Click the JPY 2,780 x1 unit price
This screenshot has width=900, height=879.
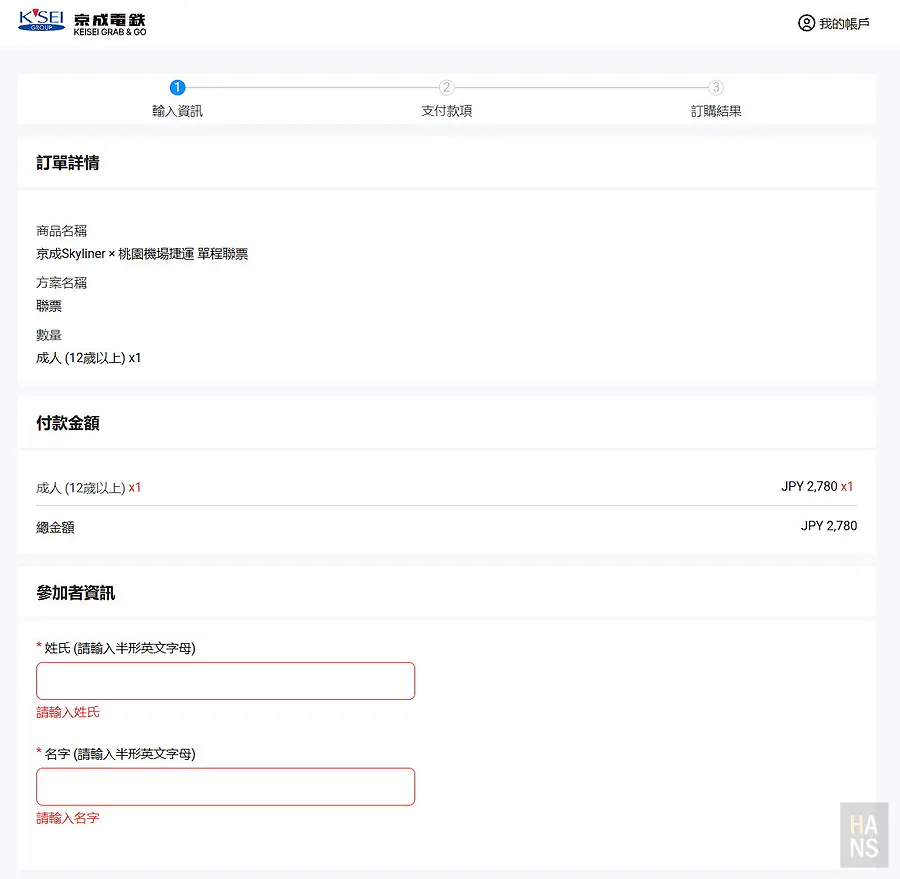coord(817,486)
